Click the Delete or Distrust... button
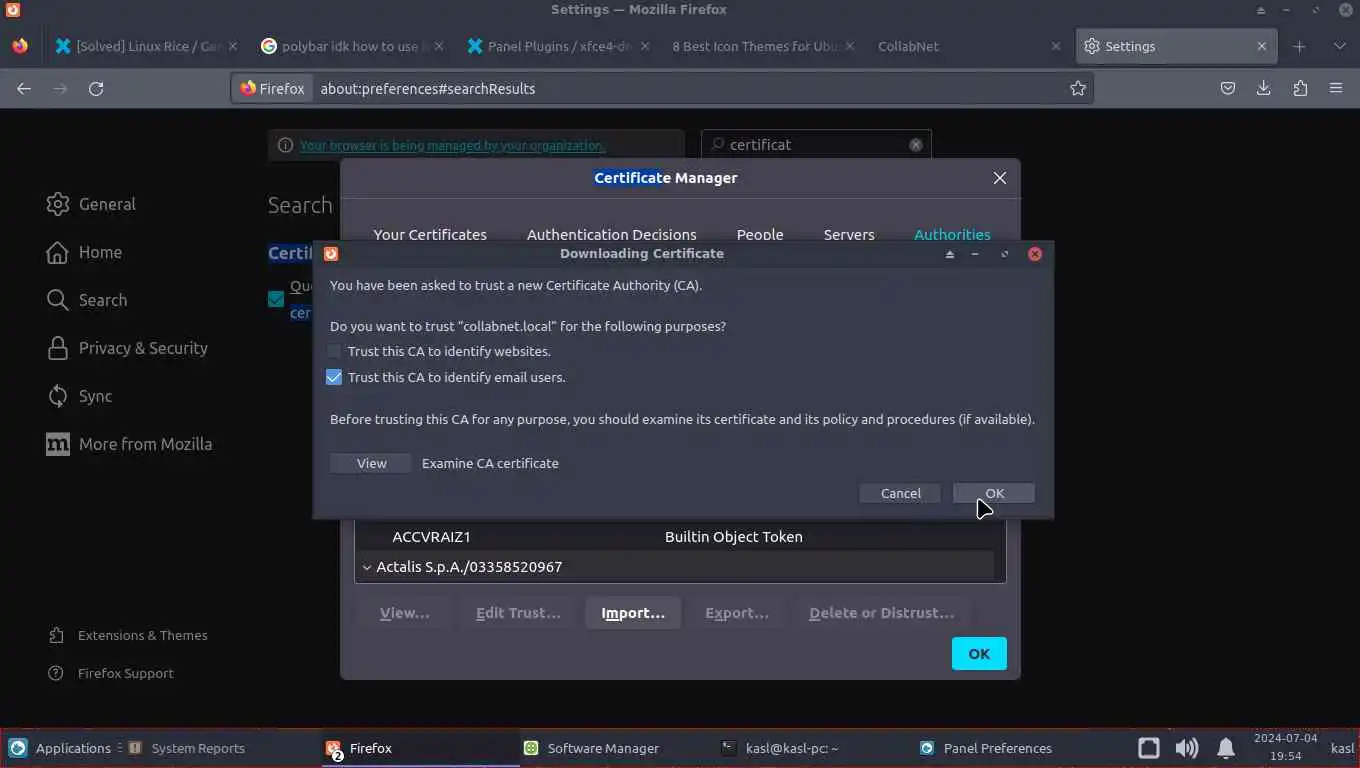 881,613
